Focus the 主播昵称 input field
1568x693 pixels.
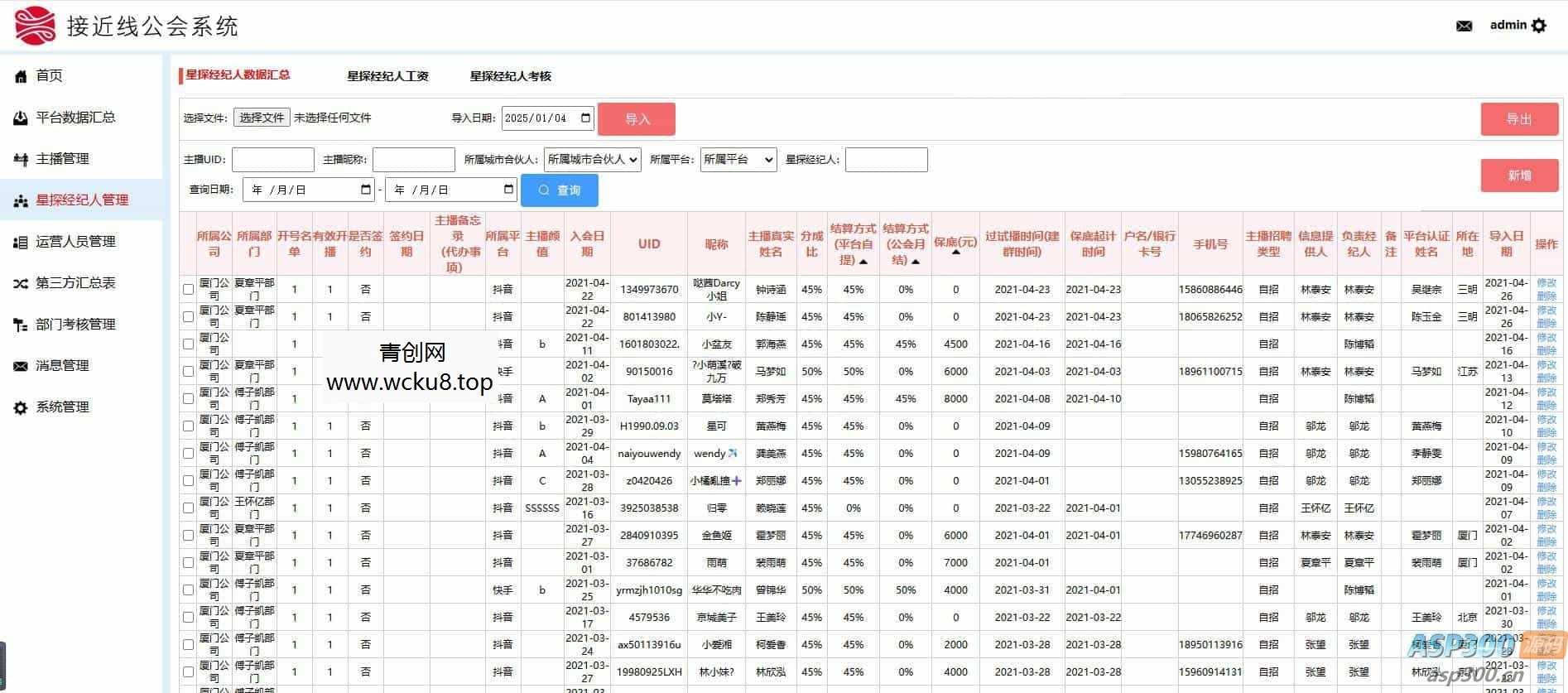414,160
